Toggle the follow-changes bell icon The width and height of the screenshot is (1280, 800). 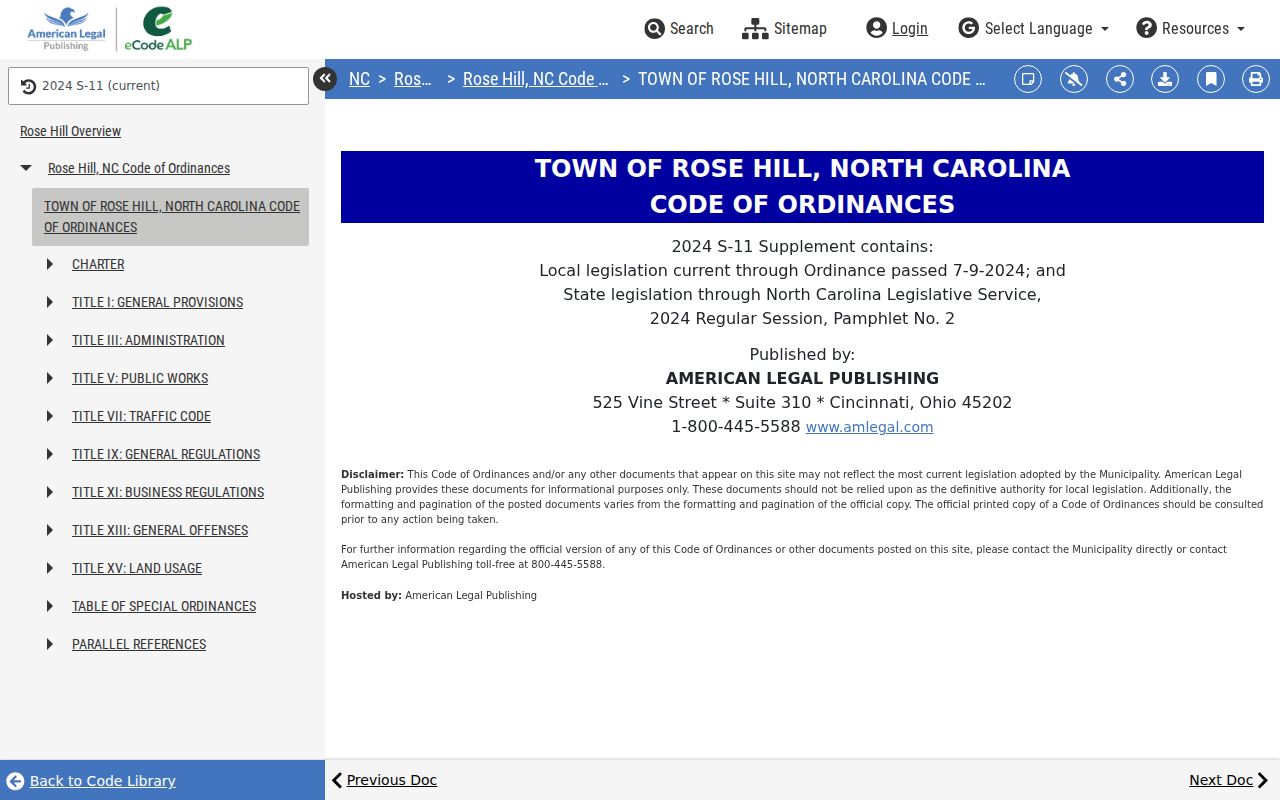click(x=1074, y=79)
